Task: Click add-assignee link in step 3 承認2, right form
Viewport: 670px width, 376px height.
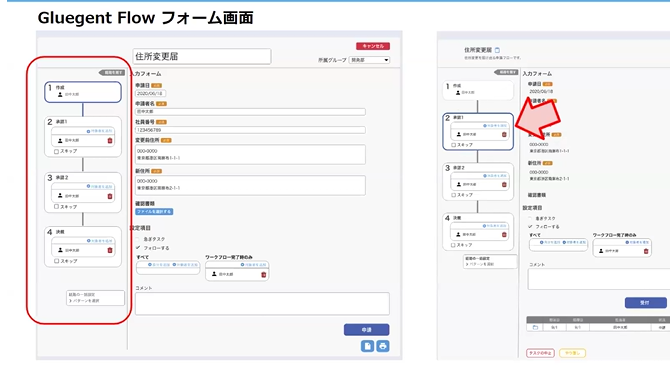Action: click(495, 176)
